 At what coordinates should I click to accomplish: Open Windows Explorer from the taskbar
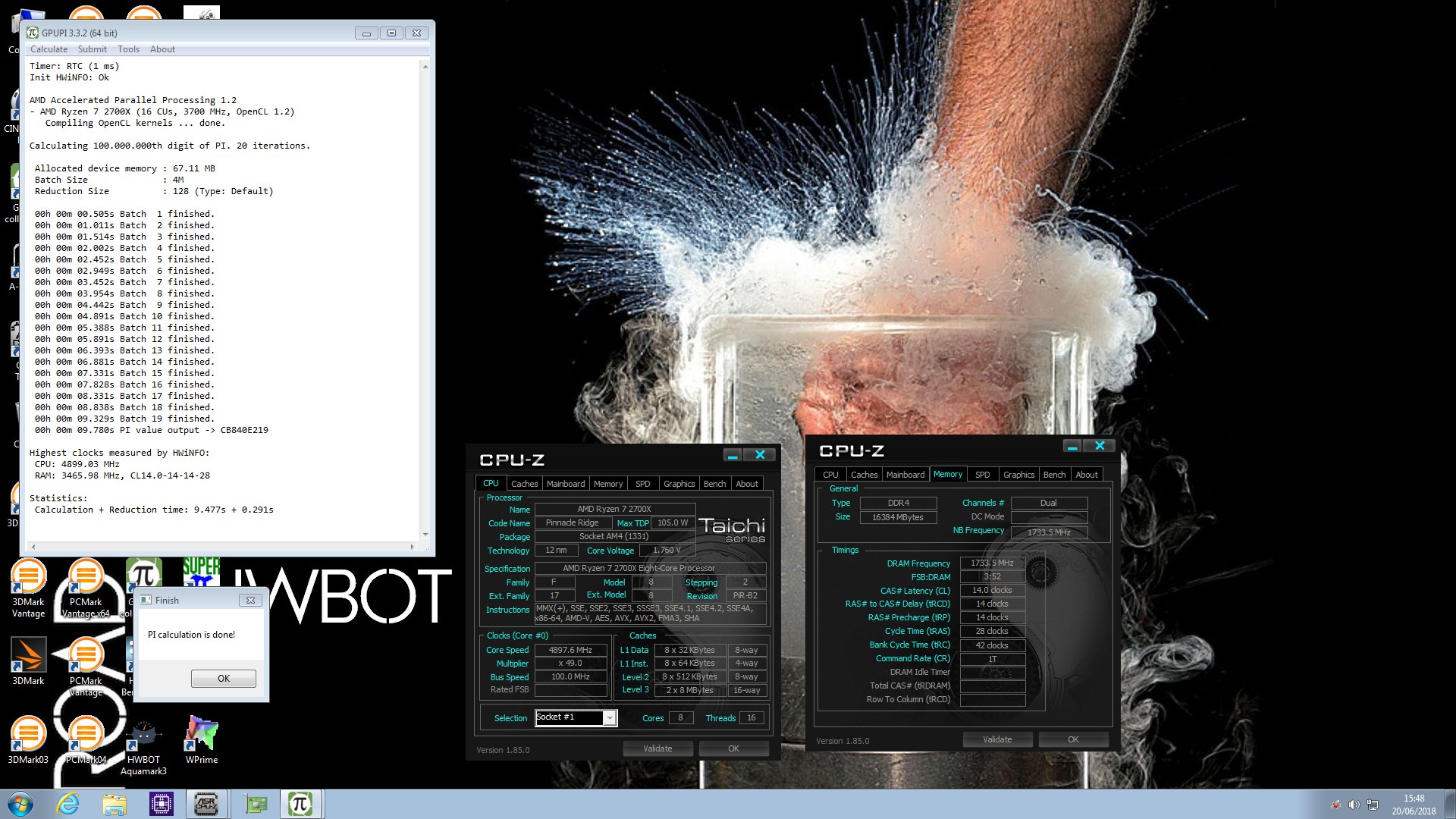tap(115, 804)
